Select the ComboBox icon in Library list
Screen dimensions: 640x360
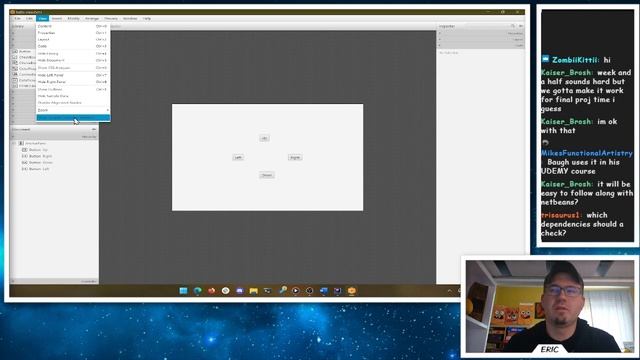(x=15, y=74)
